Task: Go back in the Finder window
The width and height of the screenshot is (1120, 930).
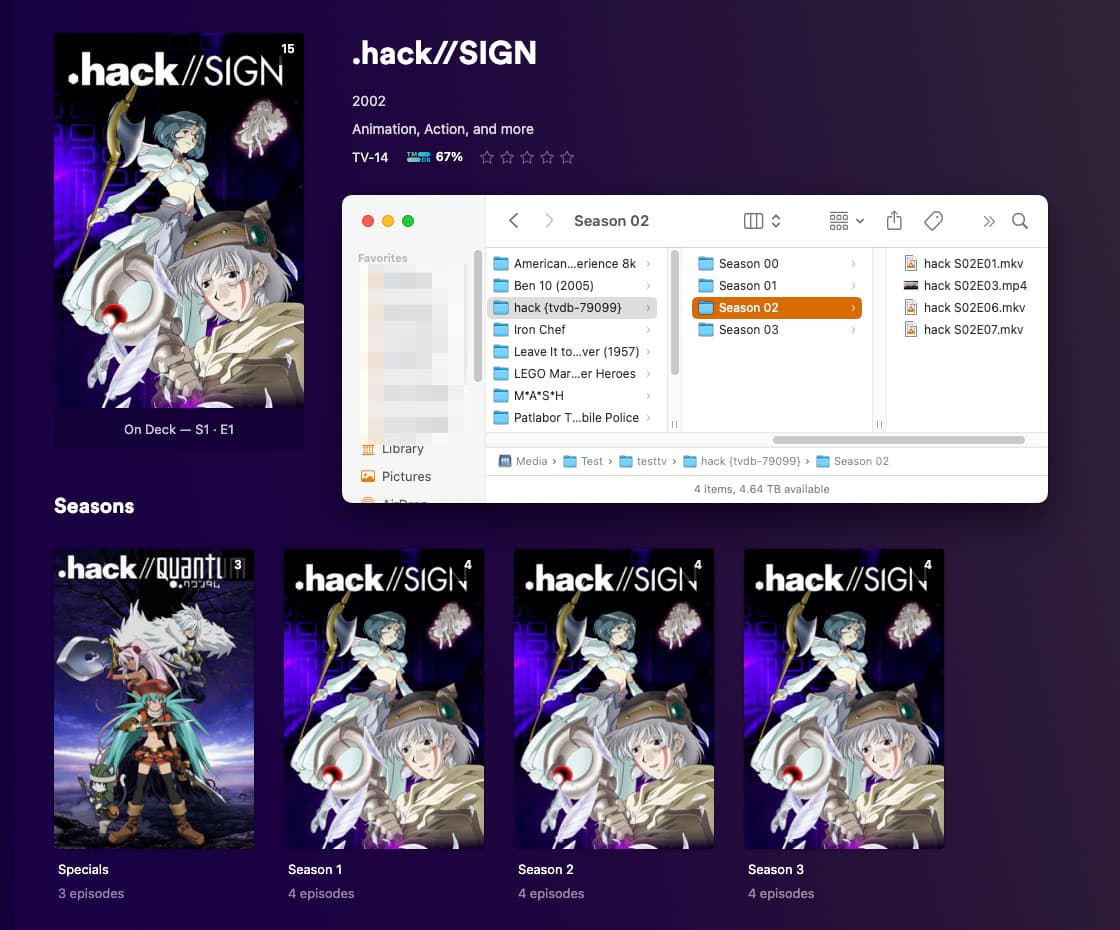Action: click(x=514, y=221)
